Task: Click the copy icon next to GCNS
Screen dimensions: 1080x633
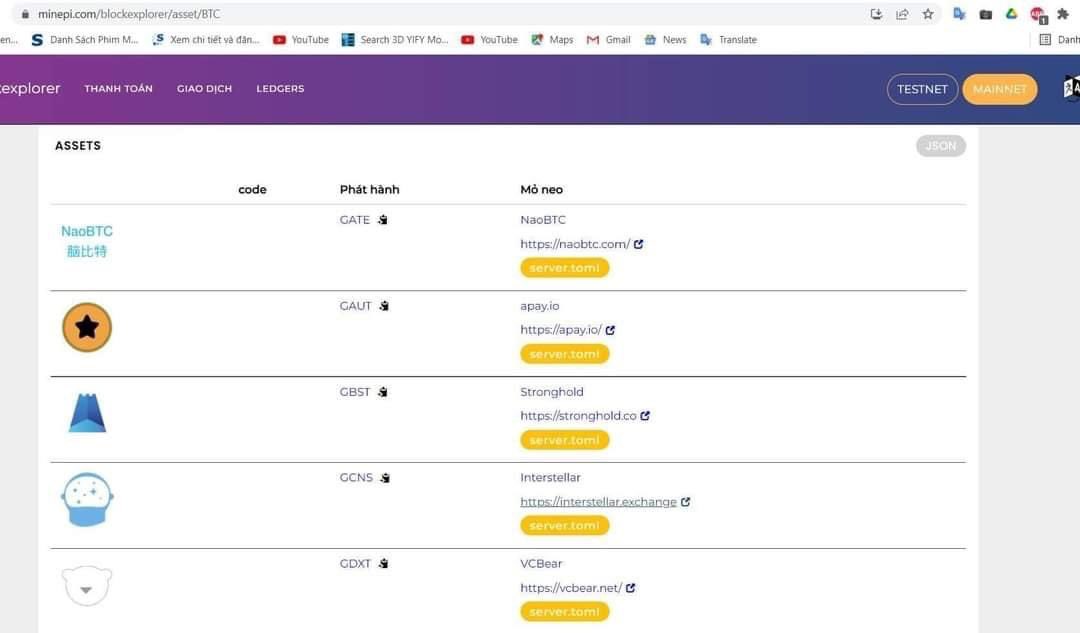Action: click(385, 477)
